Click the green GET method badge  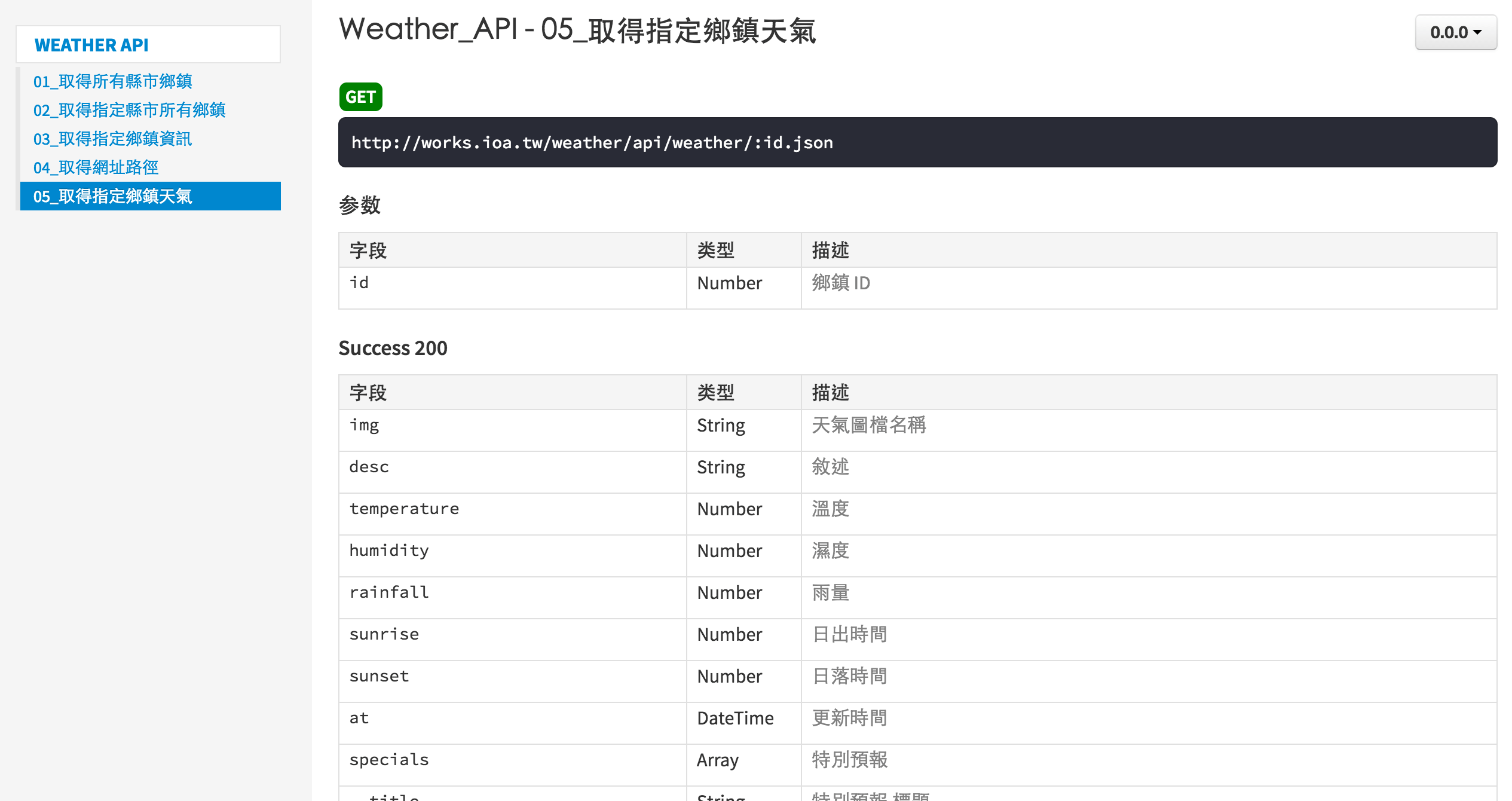pos(360,97)
